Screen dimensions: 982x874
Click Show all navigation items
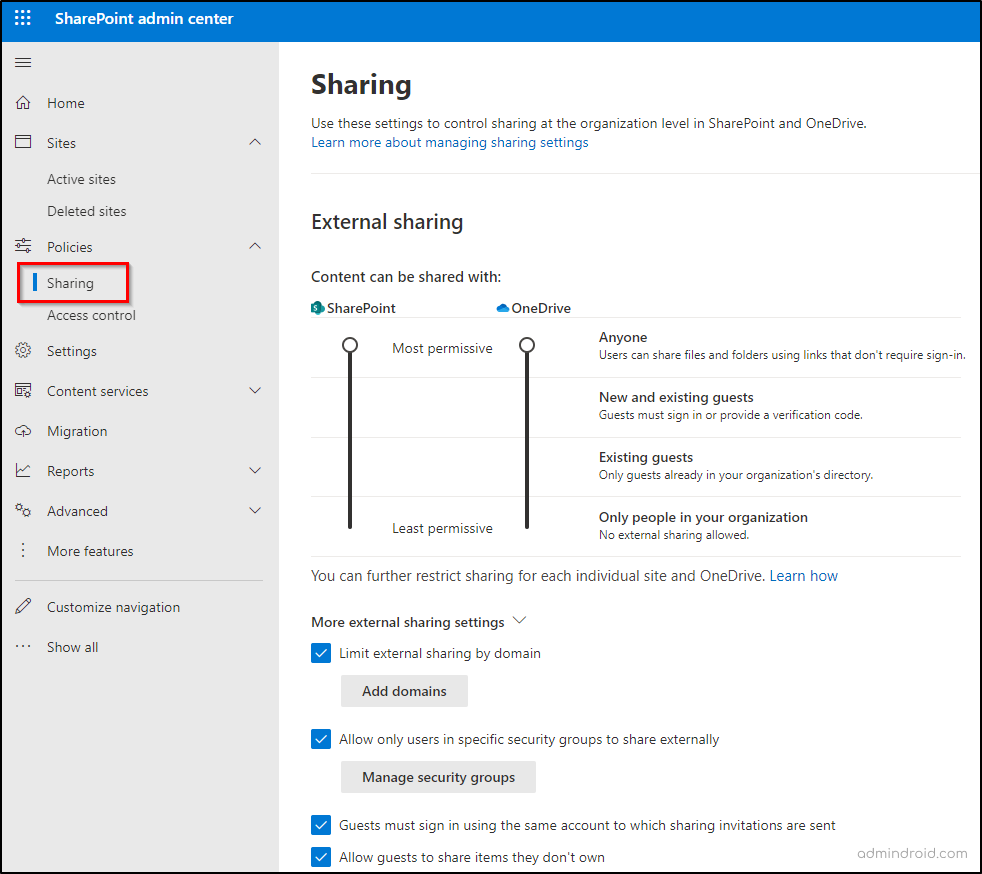pyautogui.click(x=73, y=647)
